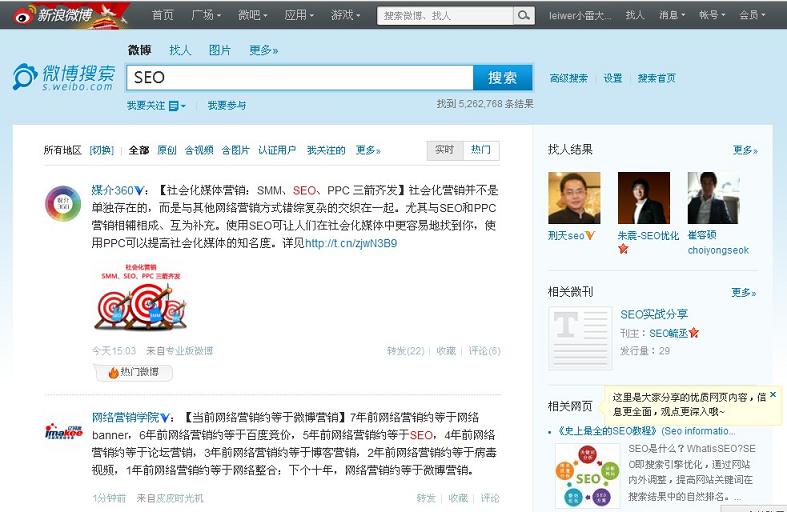
Task: Open the 广场 dropdown menu
Action: [x=207, y=15]
